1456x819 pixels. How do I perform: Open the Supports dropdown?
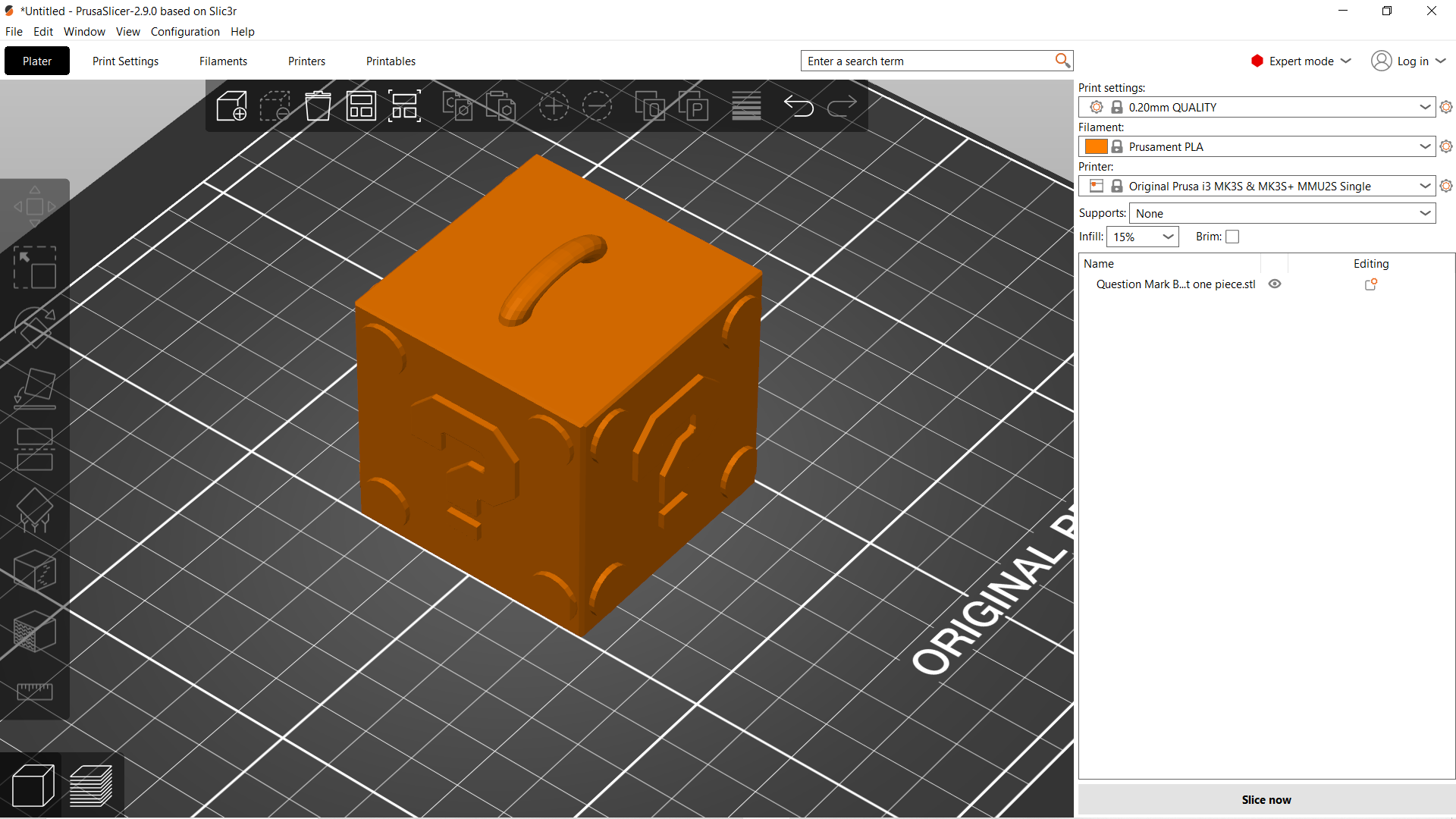coord(1282,213)
